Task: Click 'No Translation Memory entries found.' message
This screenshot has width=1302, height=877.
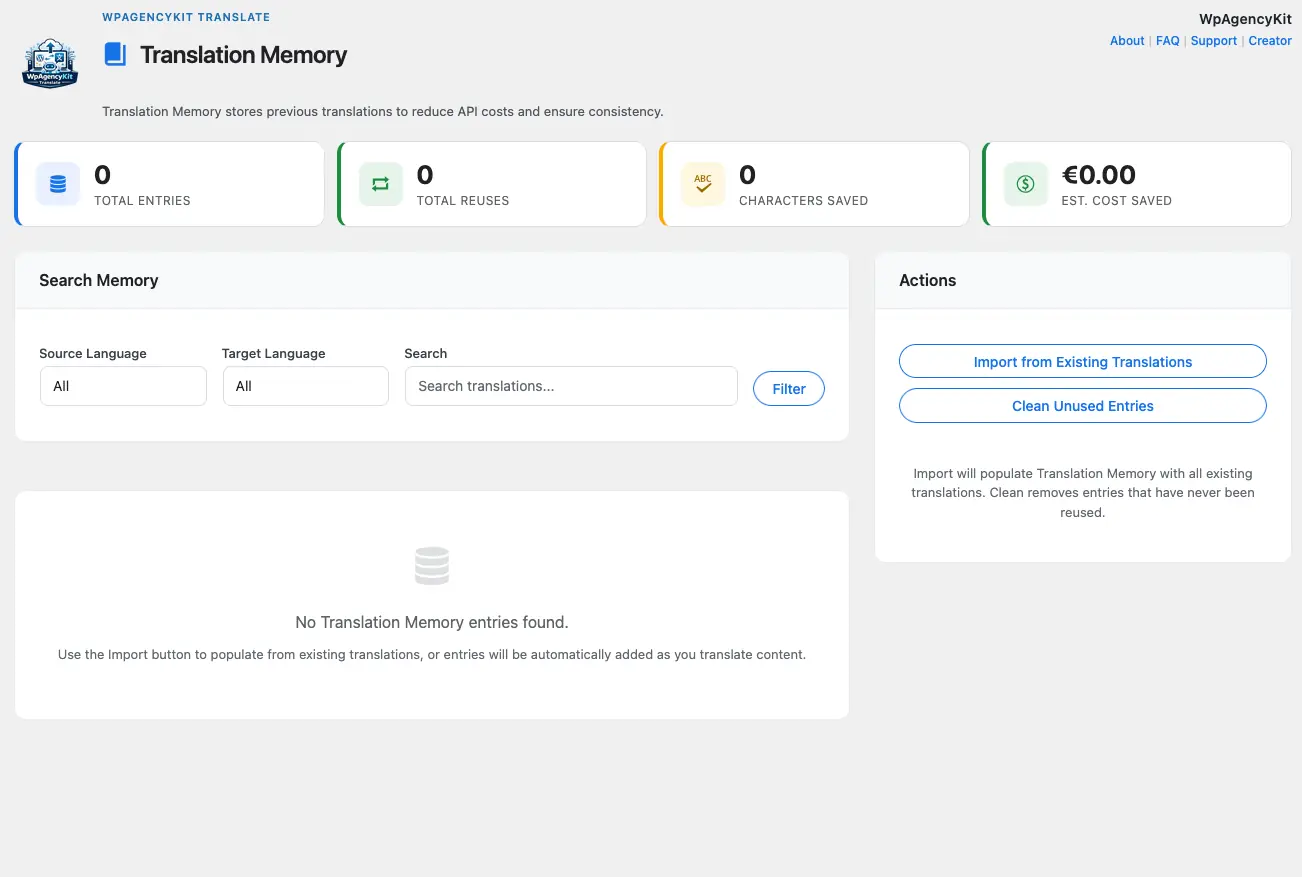Action: coord(432,622)
